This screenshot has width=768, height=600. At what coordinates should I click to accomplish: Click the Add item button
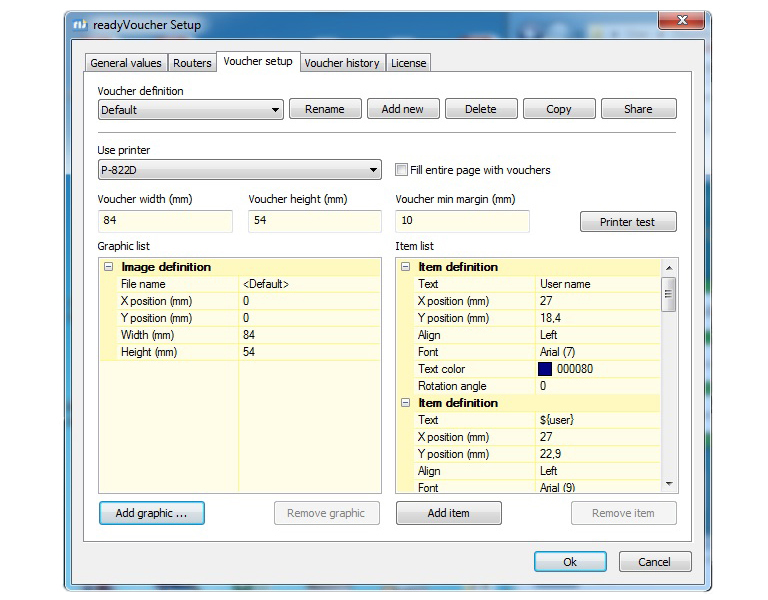point(448,513)
